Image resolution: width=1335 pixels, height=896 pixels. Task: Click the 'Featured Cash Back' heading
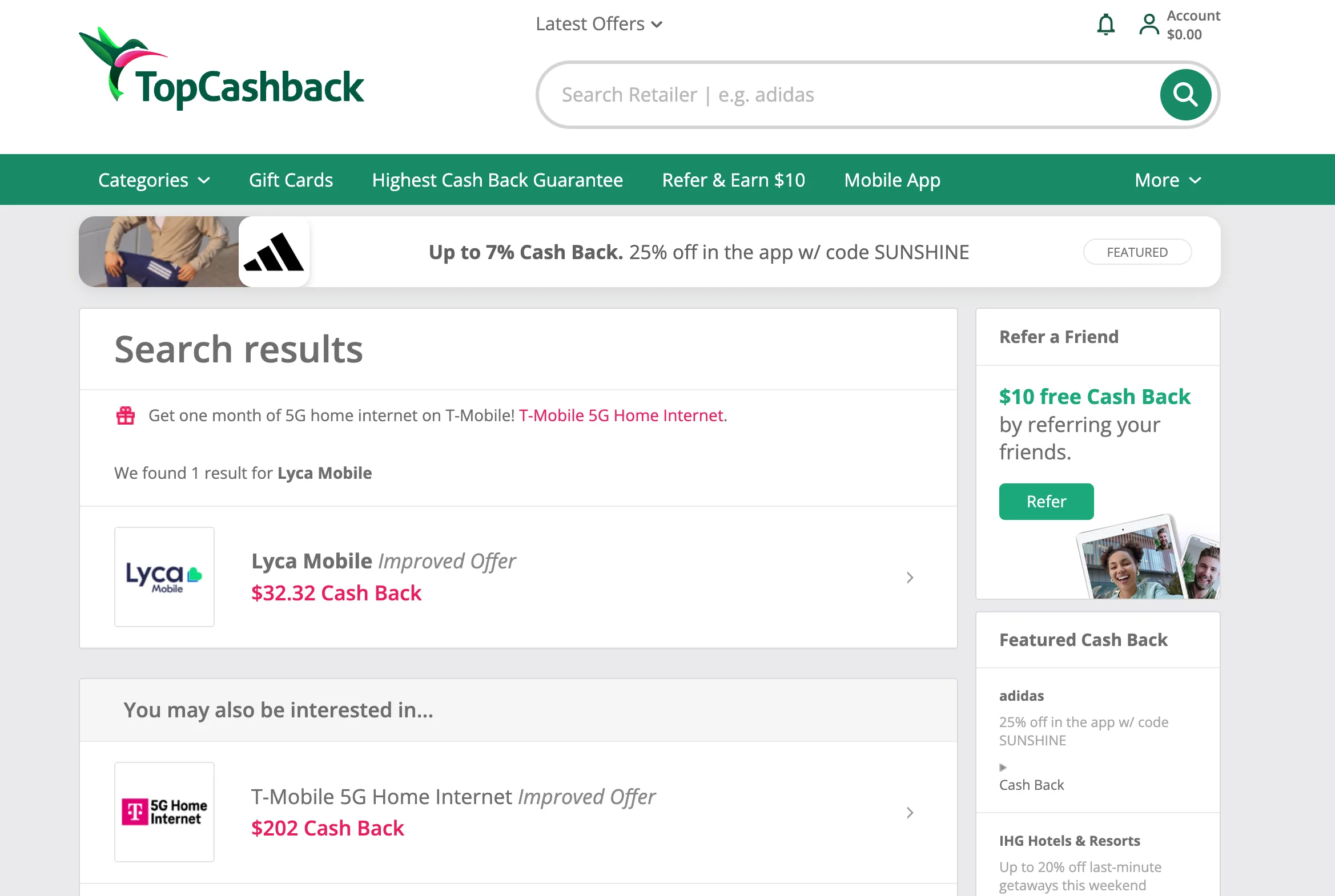click(x=1083, y=639)
